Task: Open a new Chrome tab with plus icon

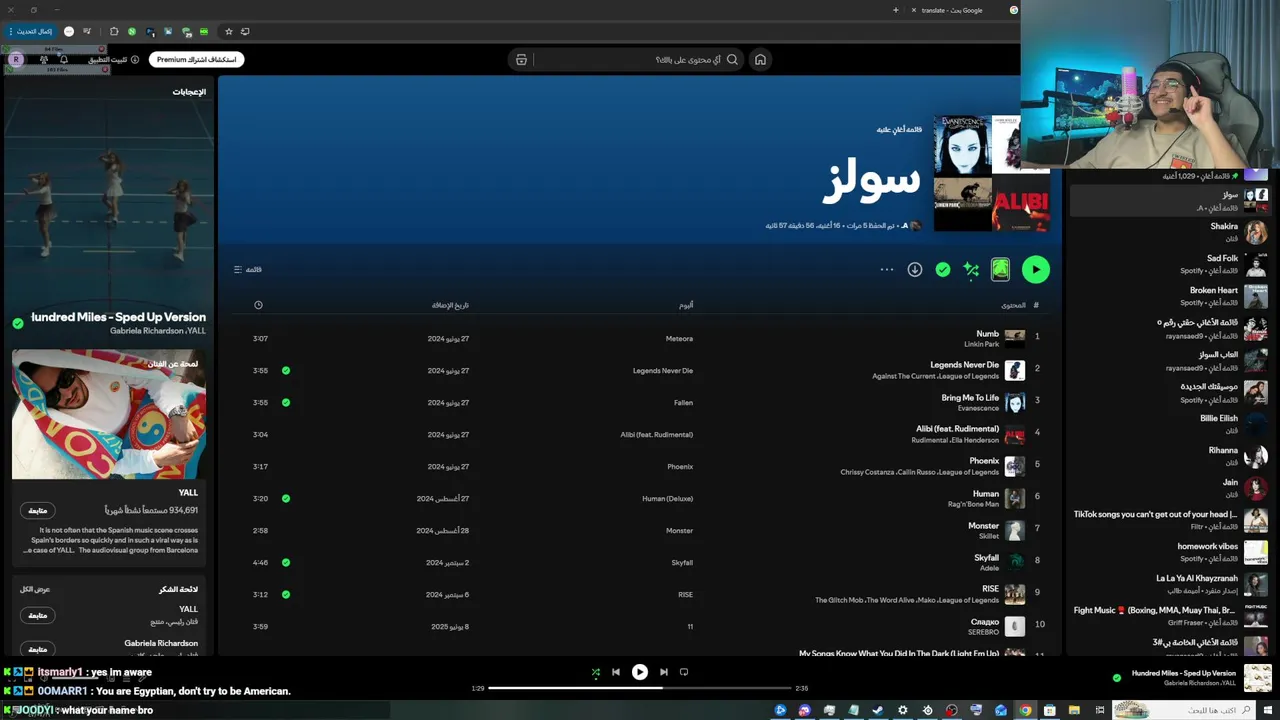Action: coord(895,10)
